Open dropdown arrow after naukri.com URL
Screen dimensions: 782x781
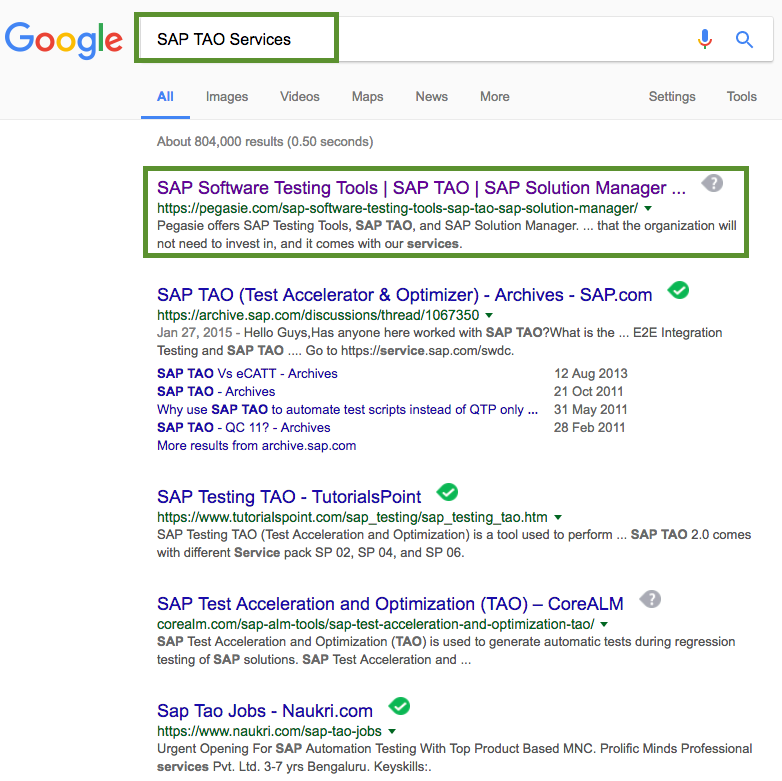(x=392, y=731)
